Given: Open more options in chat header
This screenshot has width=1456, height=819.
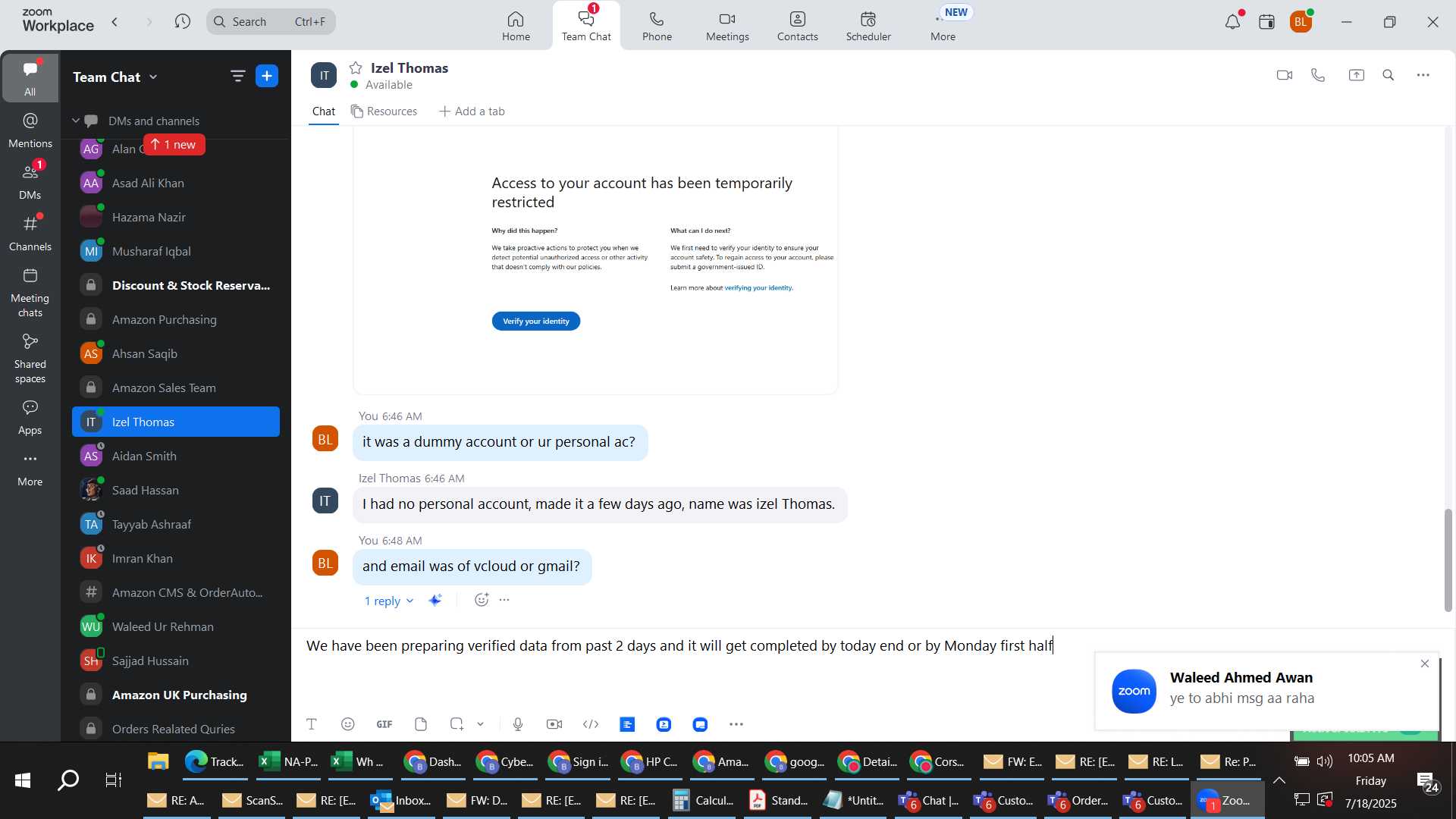Looking at the screenshot, I should pyautogui.click(x=1423, y=75).
